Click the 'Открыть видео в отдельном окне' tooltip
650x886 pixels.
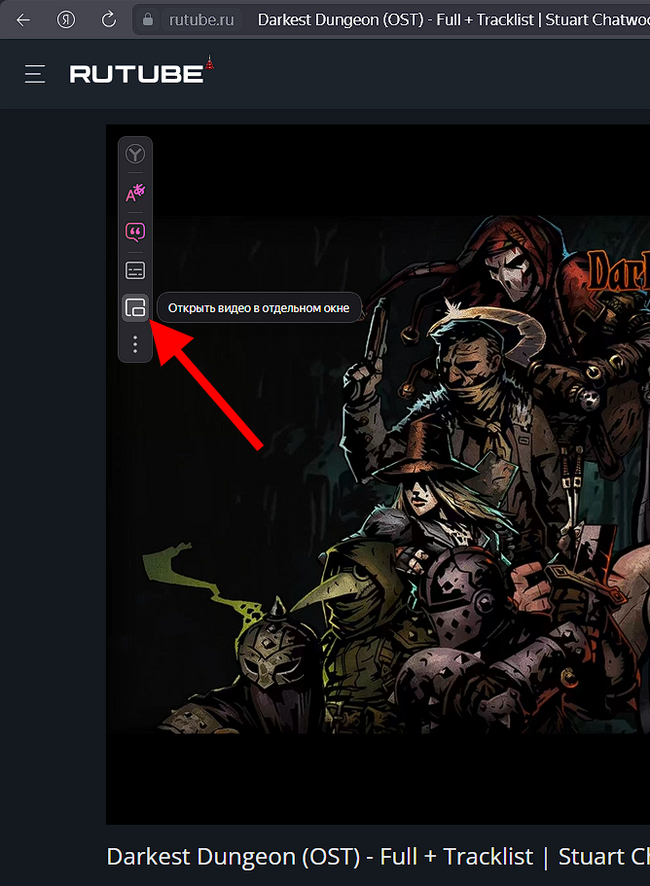259,308
